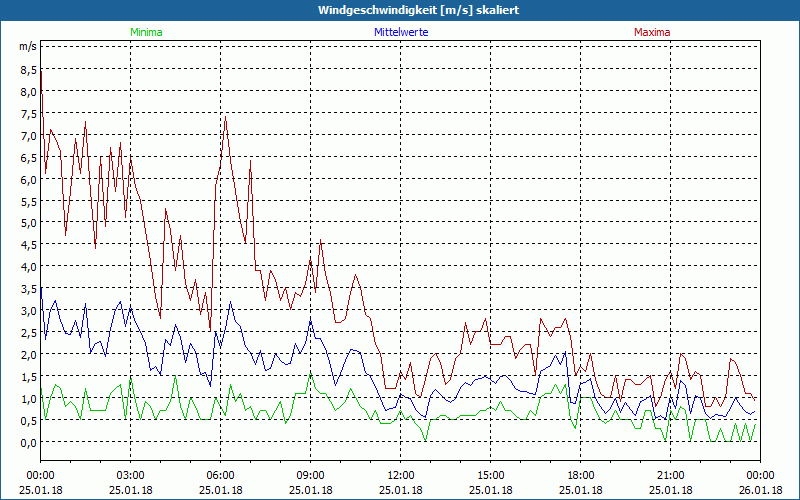Click the 5,5 y-axis value
800x500 pixels.
point(29,202)
